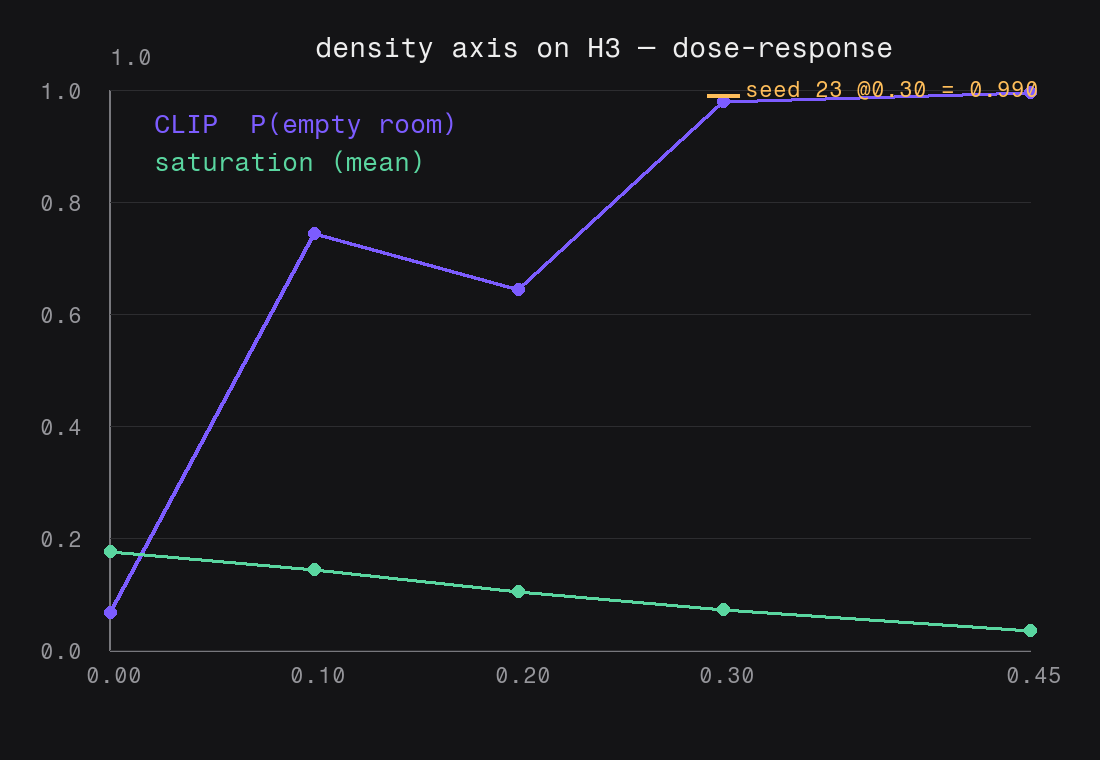1100x760 pixels.
Task: Click the x-axis tick label 0.20
Action: pyautogui.click(x=523, y=676)
